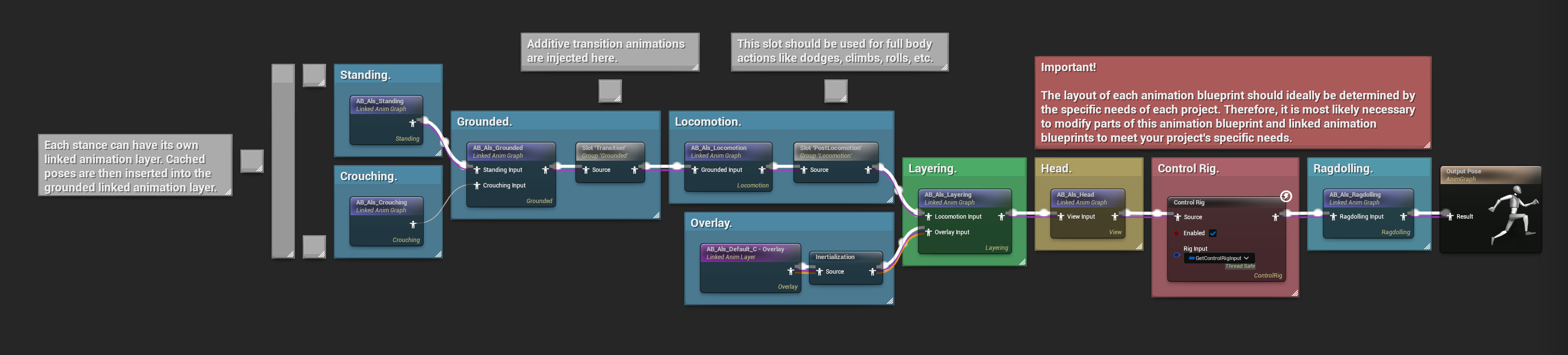Click the Source pin on Slot 'Transition'
This screenshot has height=355, width=1568.
click(585, 170)
